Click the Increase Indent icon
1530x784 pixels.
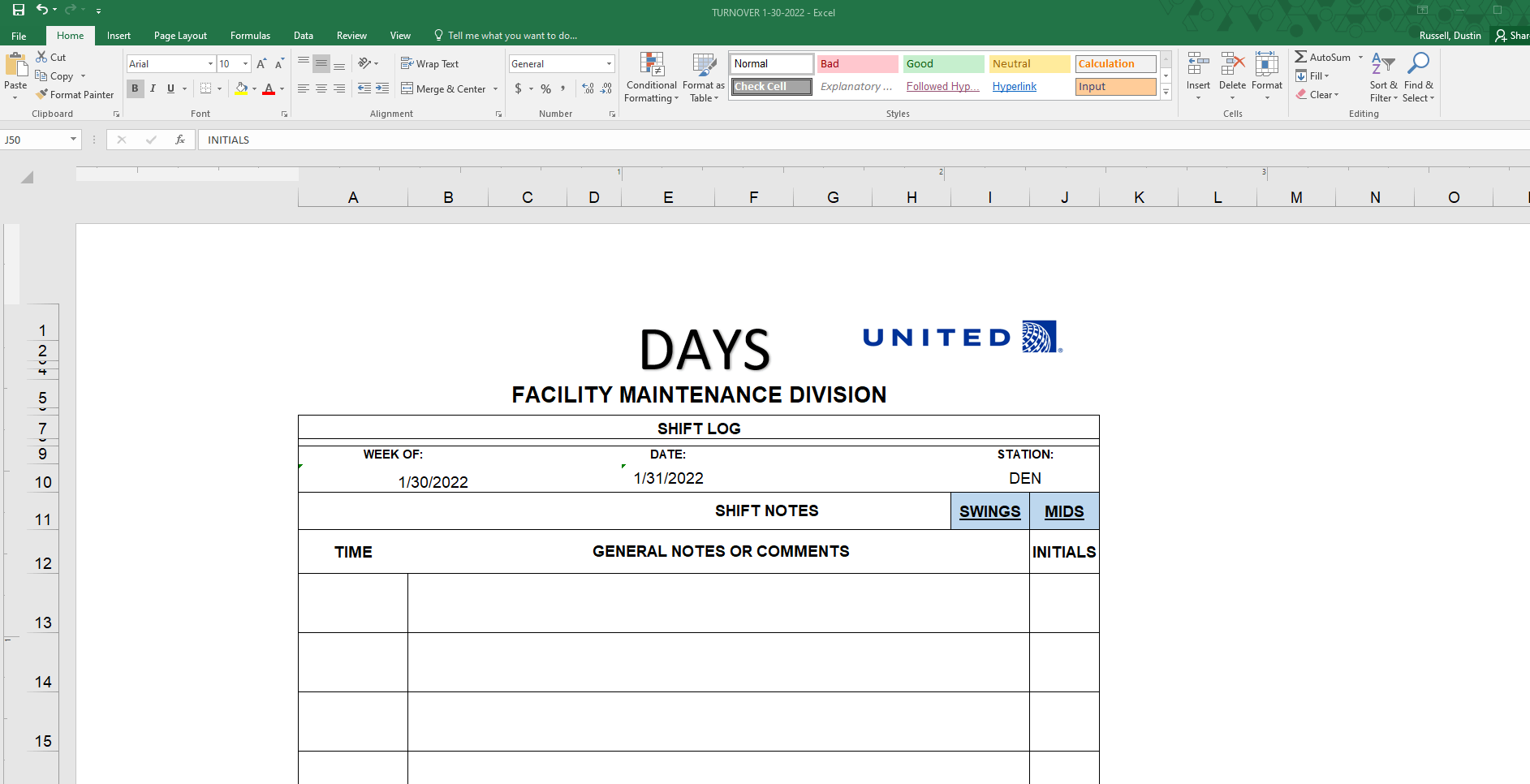[382, 88]
